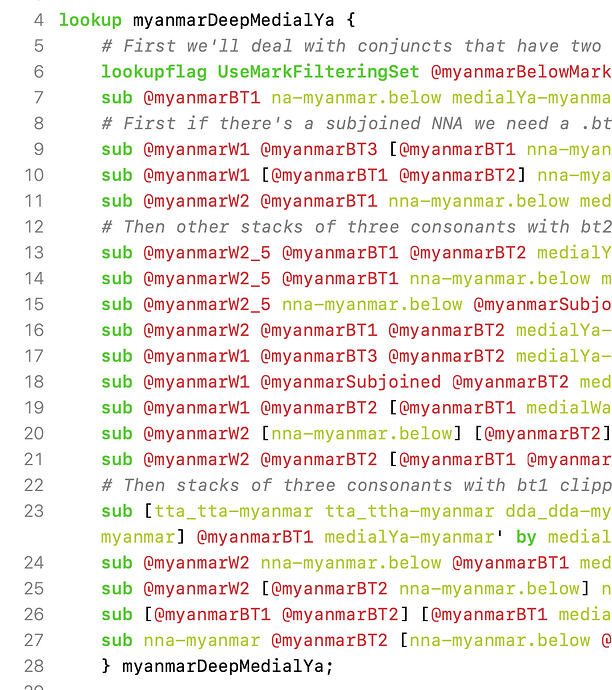This screenshot has width=612, height=690.
Task: Click 'nna-myanmar' on line 27
Action: 202,641
